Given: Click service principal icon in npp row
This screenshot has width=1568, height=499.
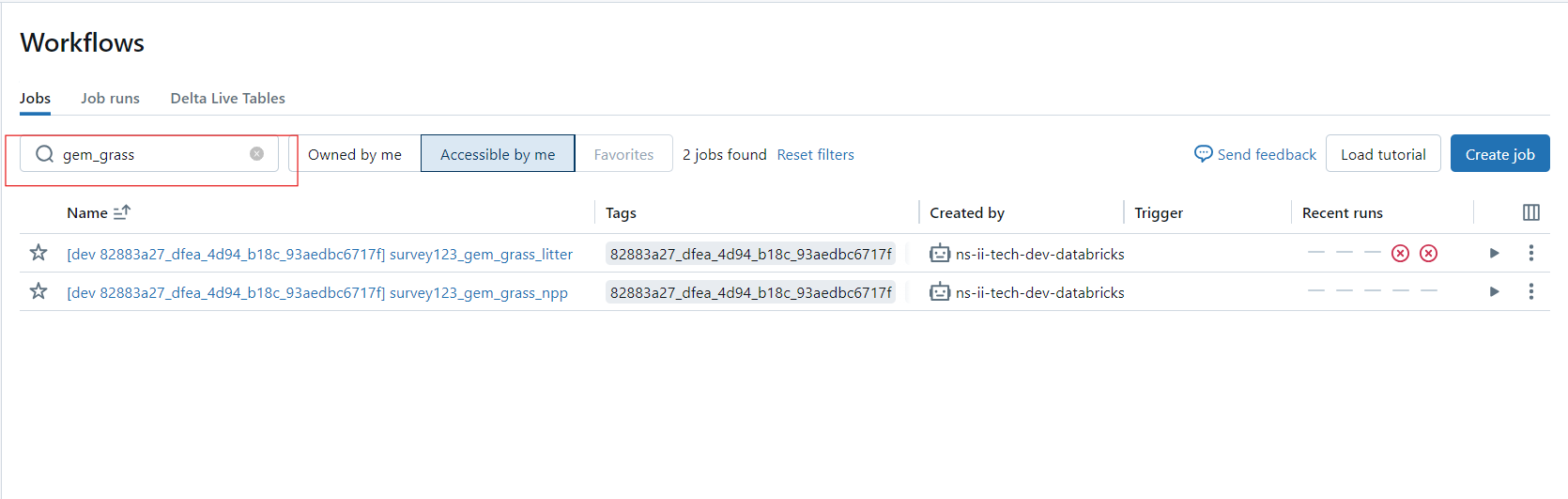Looking at the screenshot, I should 940,291.
